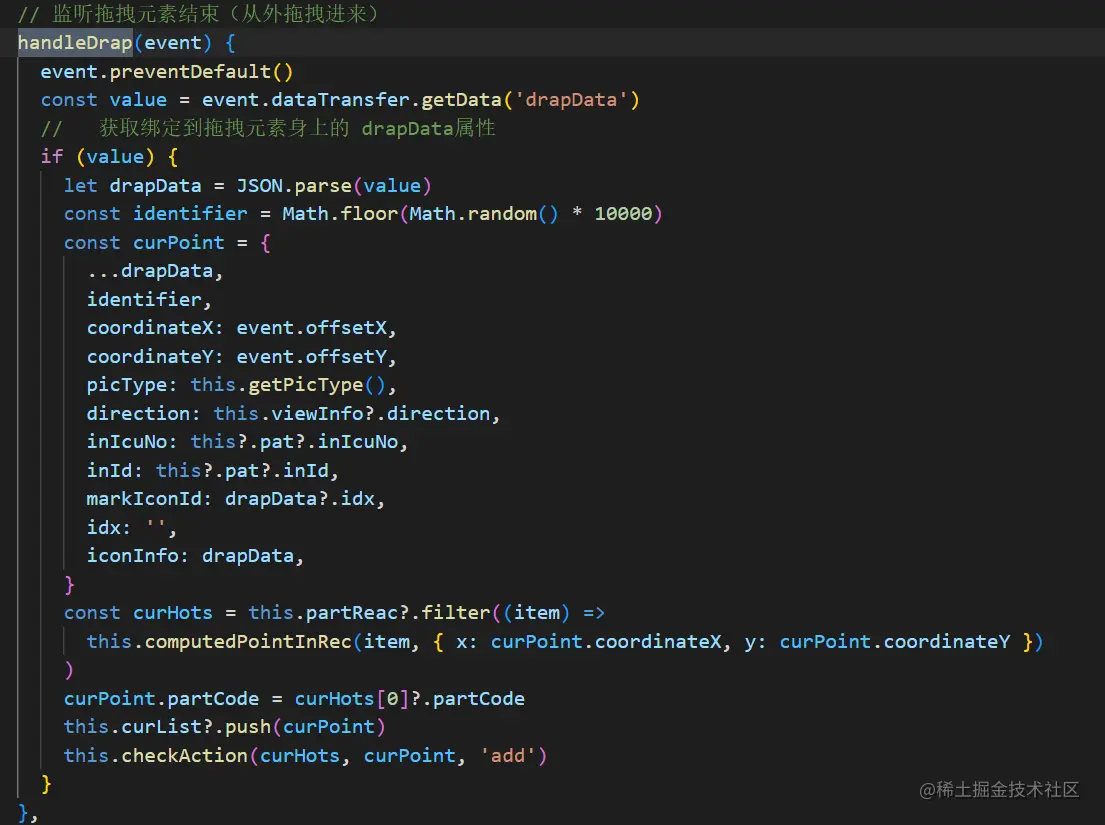
Task: Click the event.preventDefault() call
Action: [166, 72]
